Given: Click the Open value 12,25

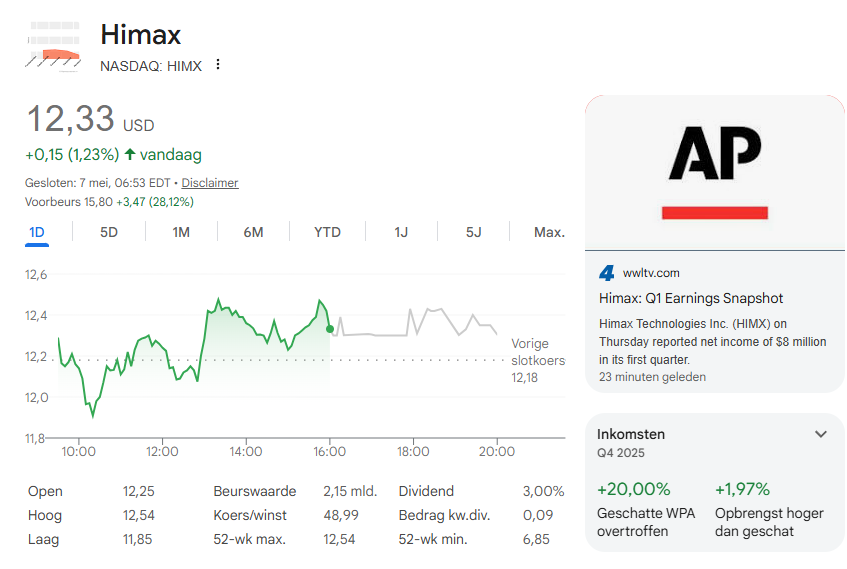Looking at the screenshot, I should 138,491.
